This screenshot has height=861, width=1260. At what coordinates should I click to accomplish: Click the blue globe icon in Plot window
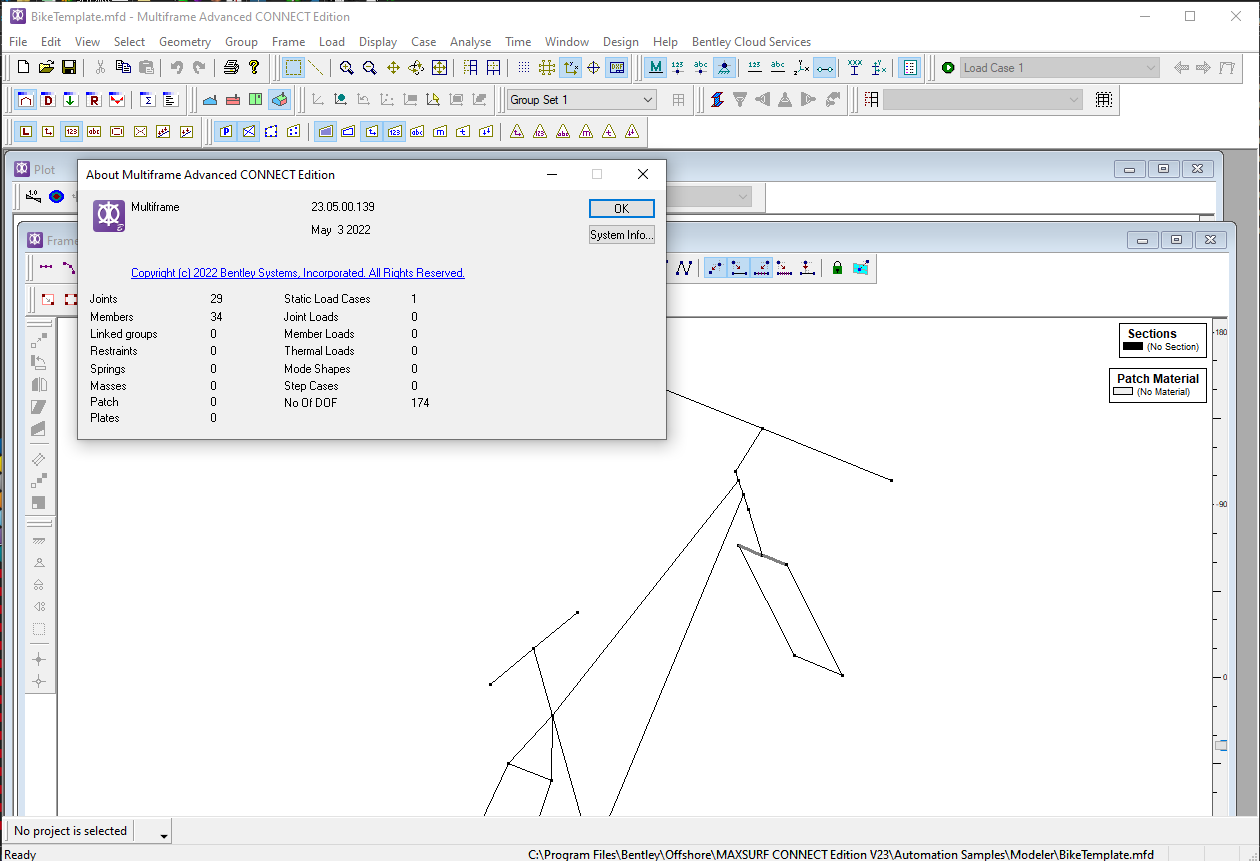[x=57, y=197]
